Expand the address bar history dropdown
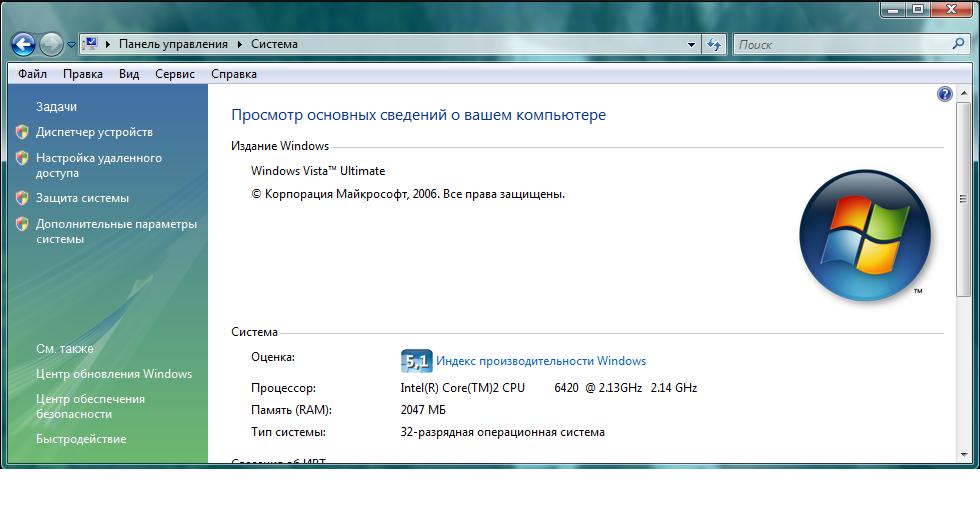This screenshot has width=980, height=512. [x=691, y=45]
